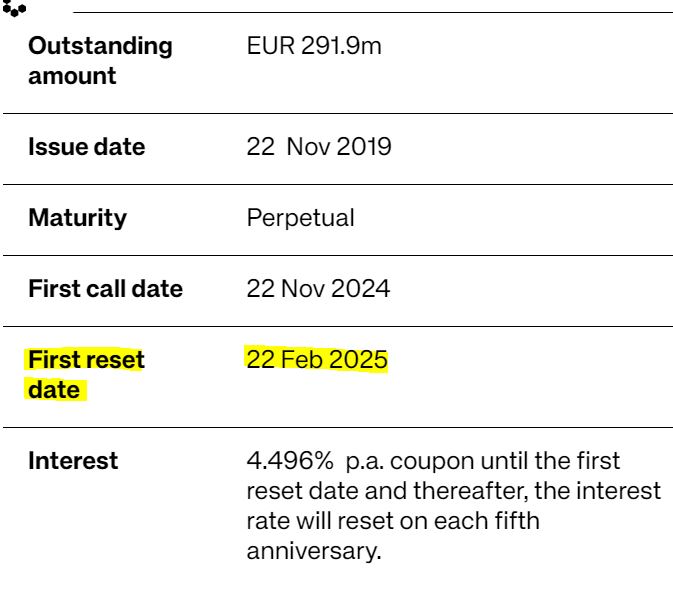The width and height of the screenshot is (673, 608).
Task: Click the Perpetual maturity value
Action: pyautogui.click(x=300, y=218)
